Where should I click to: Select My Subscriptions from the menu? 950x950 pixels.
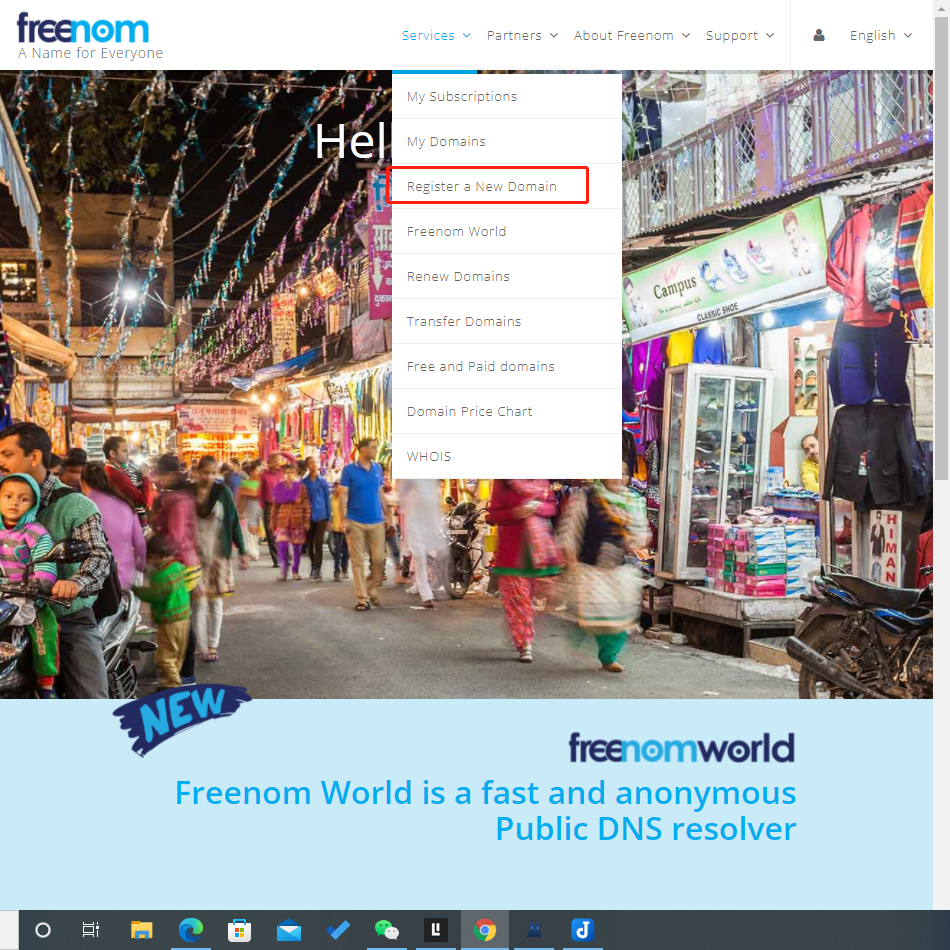(x=507, y=96)
